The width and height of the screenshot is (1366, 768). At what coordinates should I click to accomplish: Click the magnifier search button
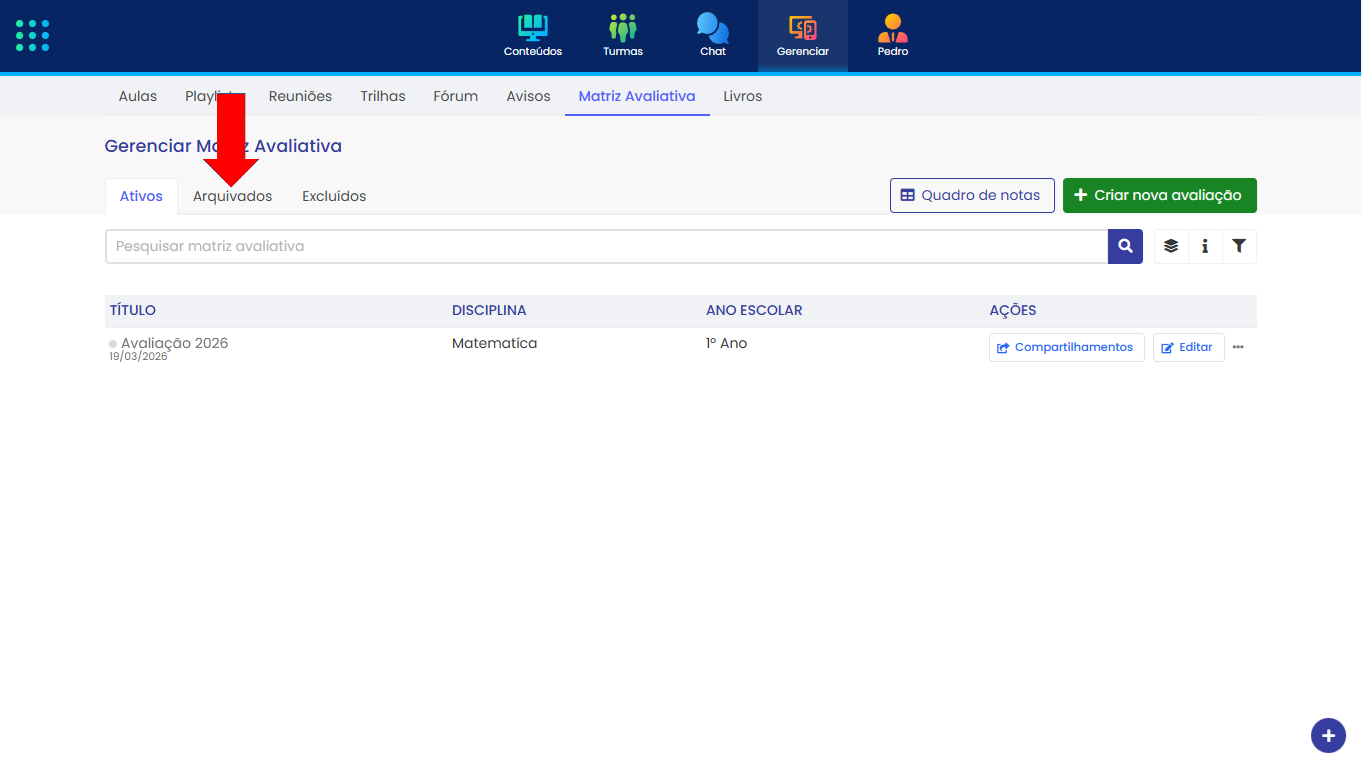[1125, 246]
